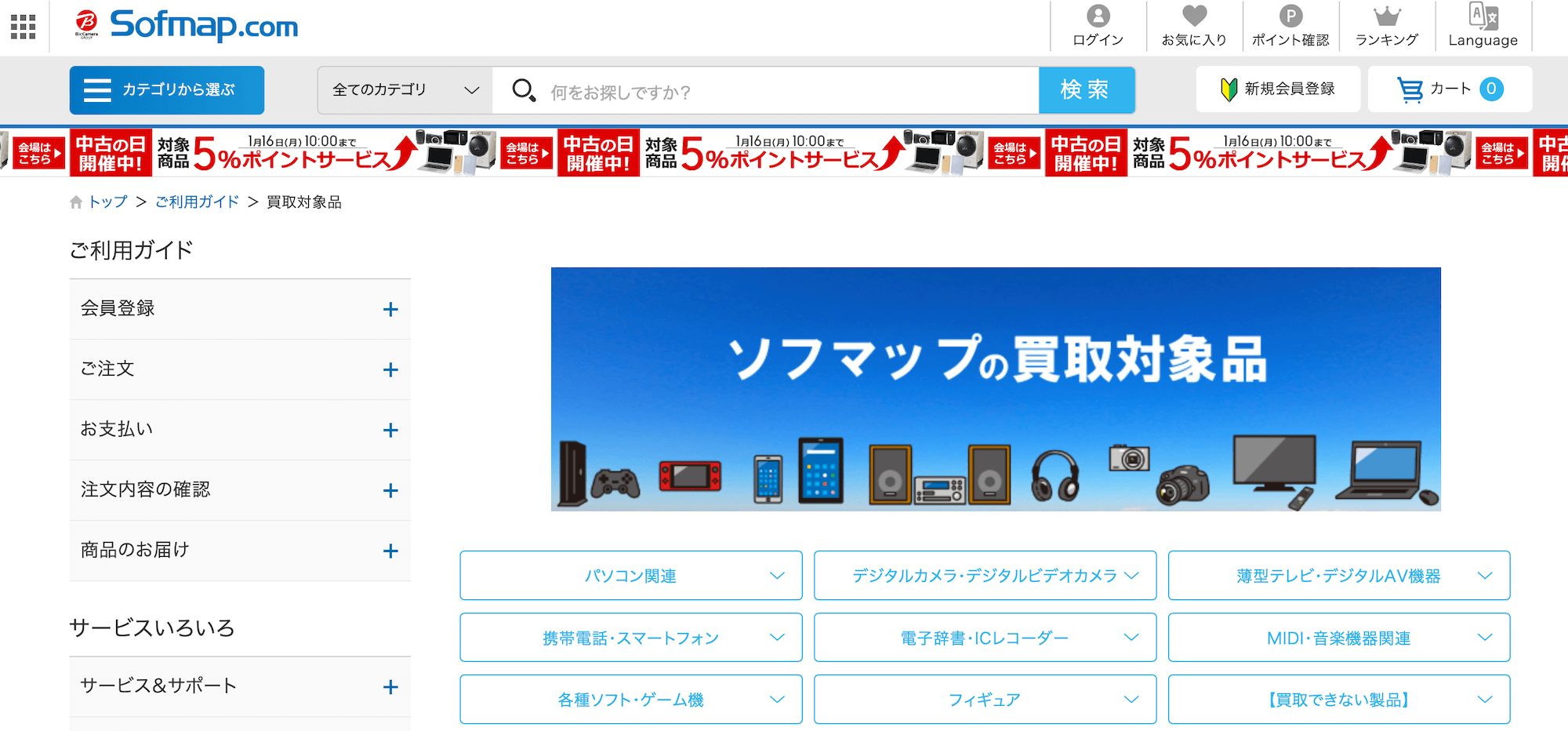Go to トップ breadcrumb link
1568x731 pixels.
(x=108, y=202)
